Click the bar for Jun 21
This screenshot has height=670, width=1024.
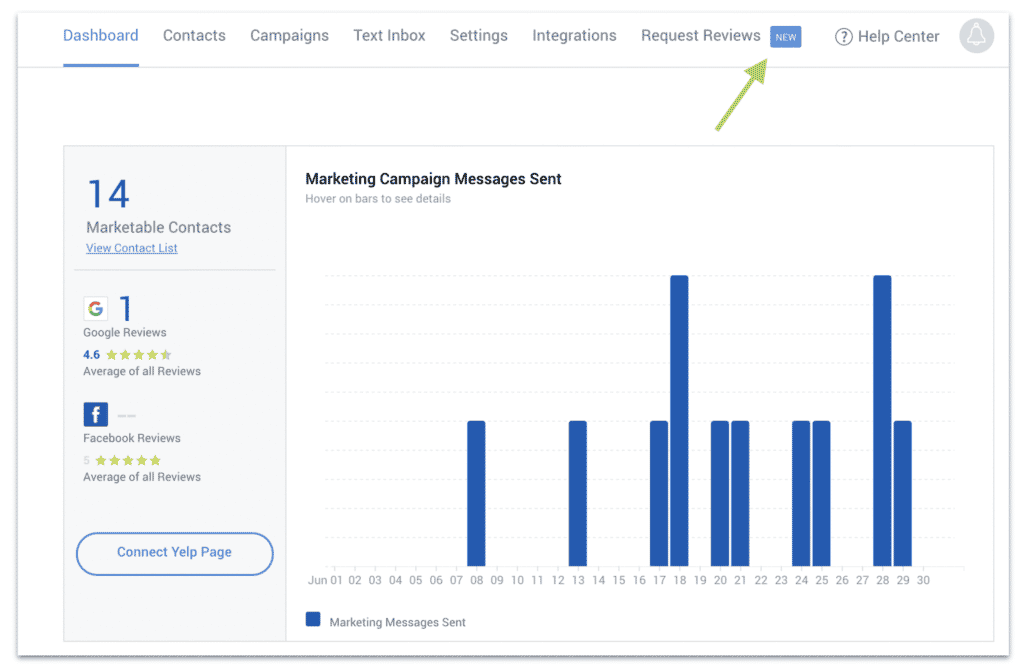(740, 493)
